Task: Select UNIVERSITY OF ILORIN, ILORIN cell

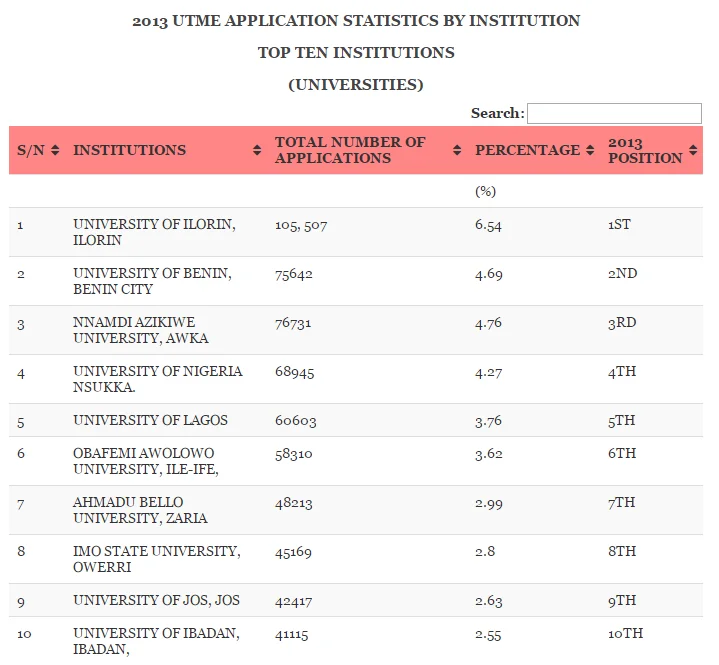Action: (155, 232)
